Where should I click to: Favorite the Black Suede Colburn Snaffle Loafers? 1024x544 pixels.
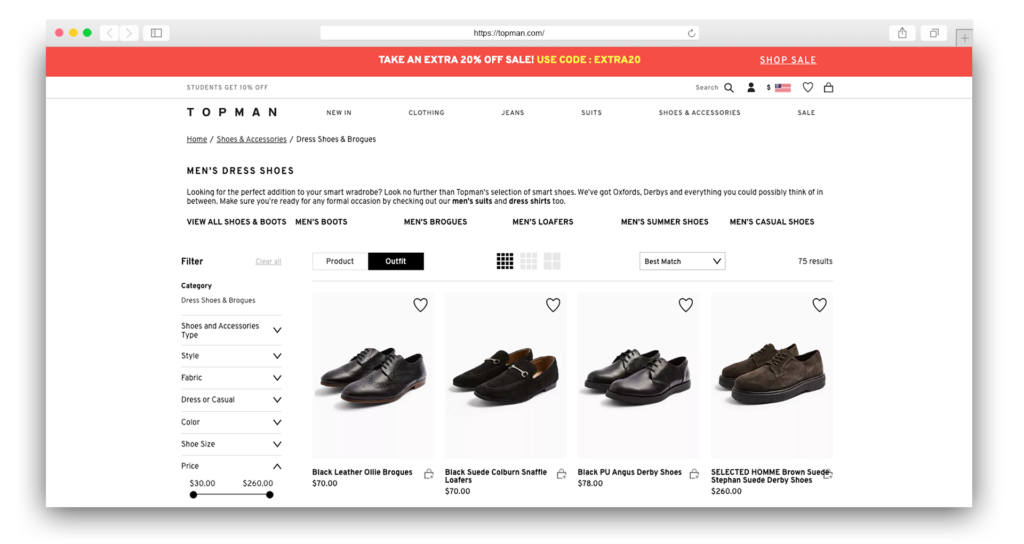tap(553, 305)
